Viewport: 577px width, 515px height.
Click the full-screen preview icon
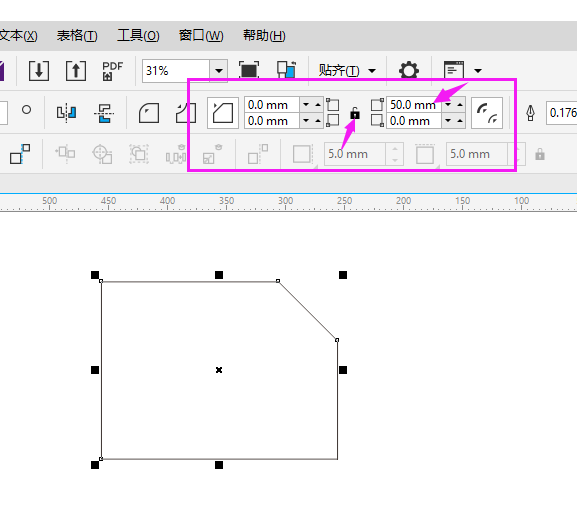249,70
